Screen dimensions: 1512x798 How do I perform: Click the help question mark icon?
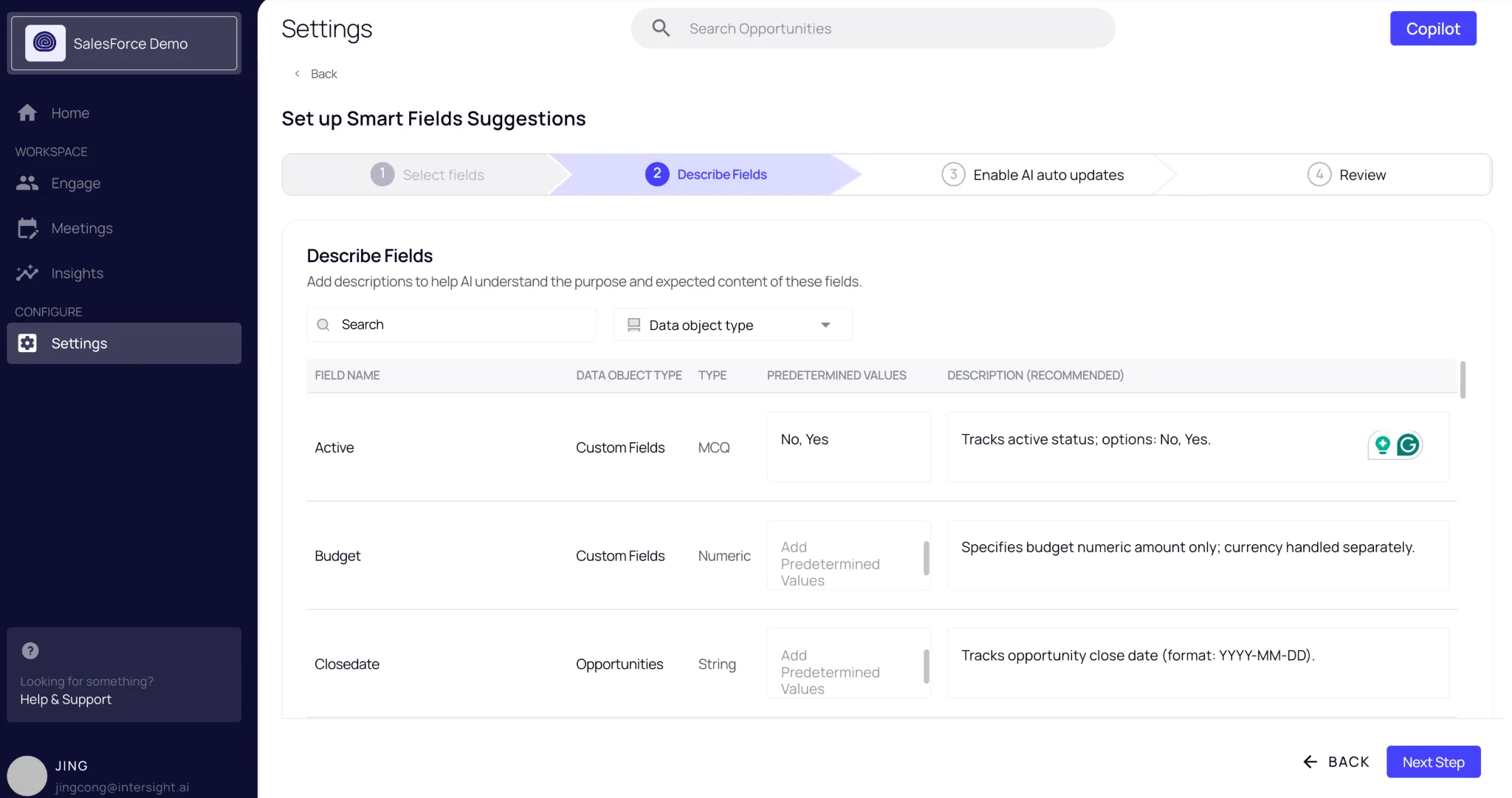(x=30, y=650)
